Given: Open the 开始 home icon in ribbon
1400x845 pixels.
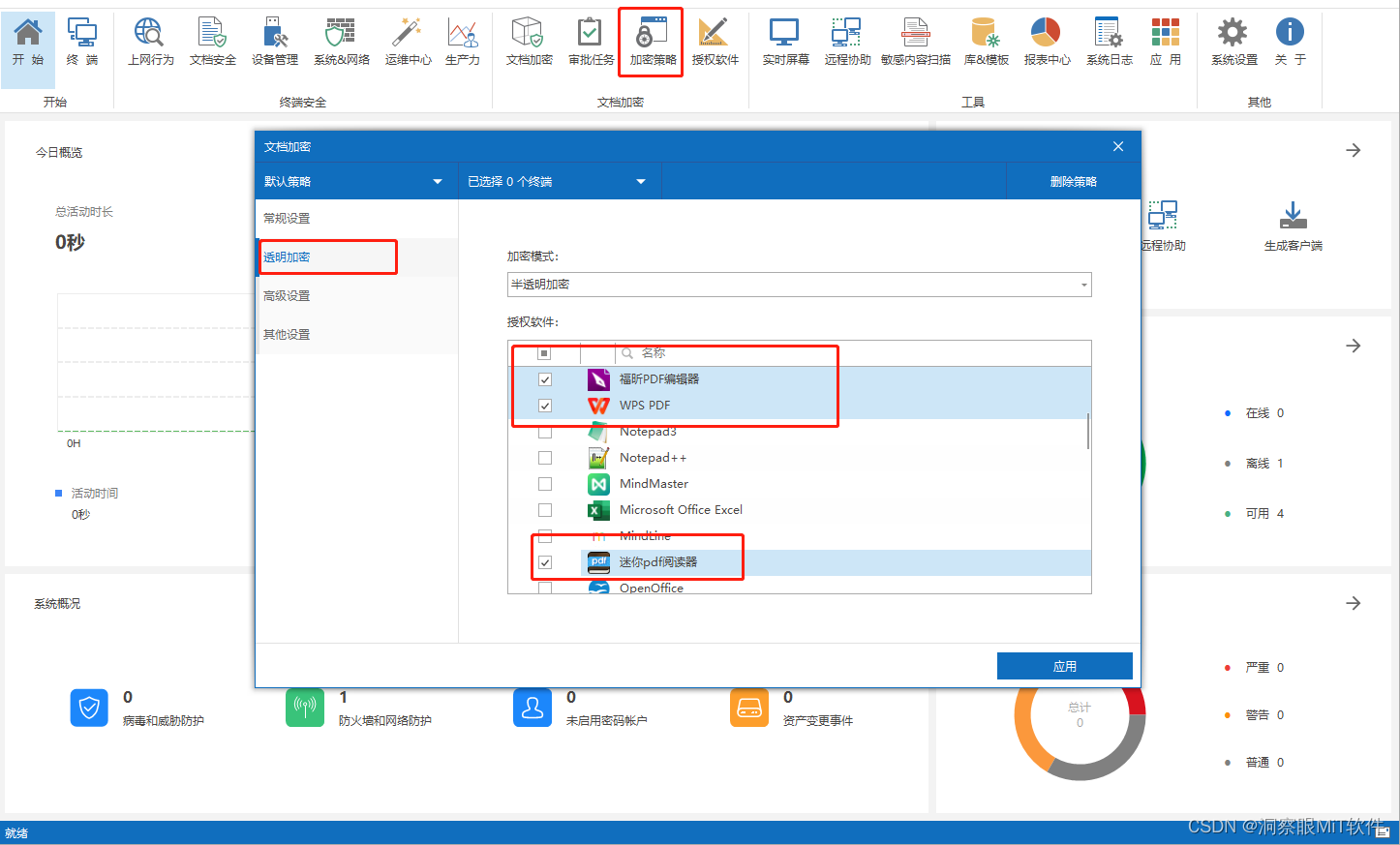Looking at the screenshot, I should point(28,42).
